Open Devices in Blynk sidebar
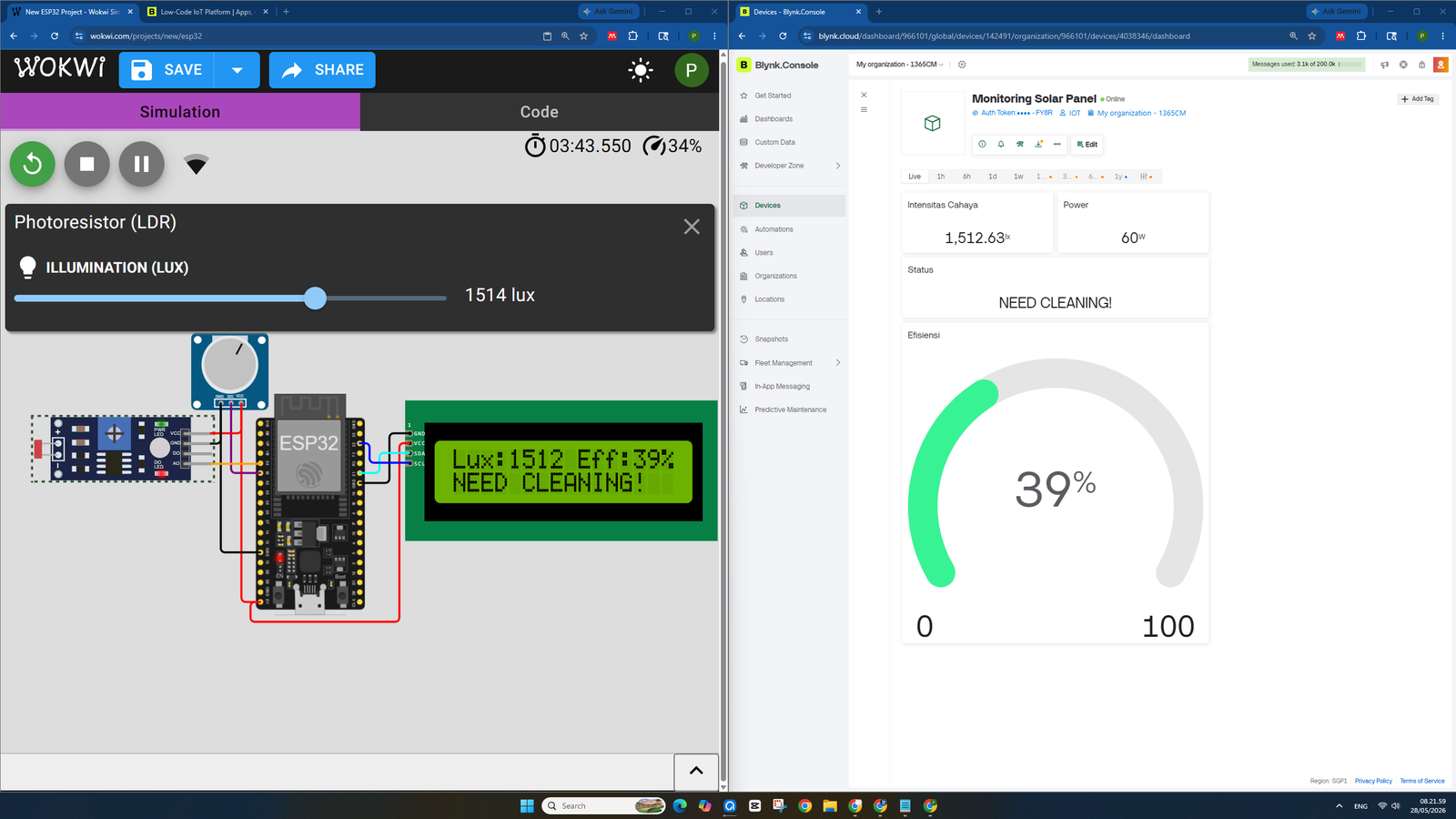The height and width of the screenshot is (819, 1456). [x=790, y=206]
